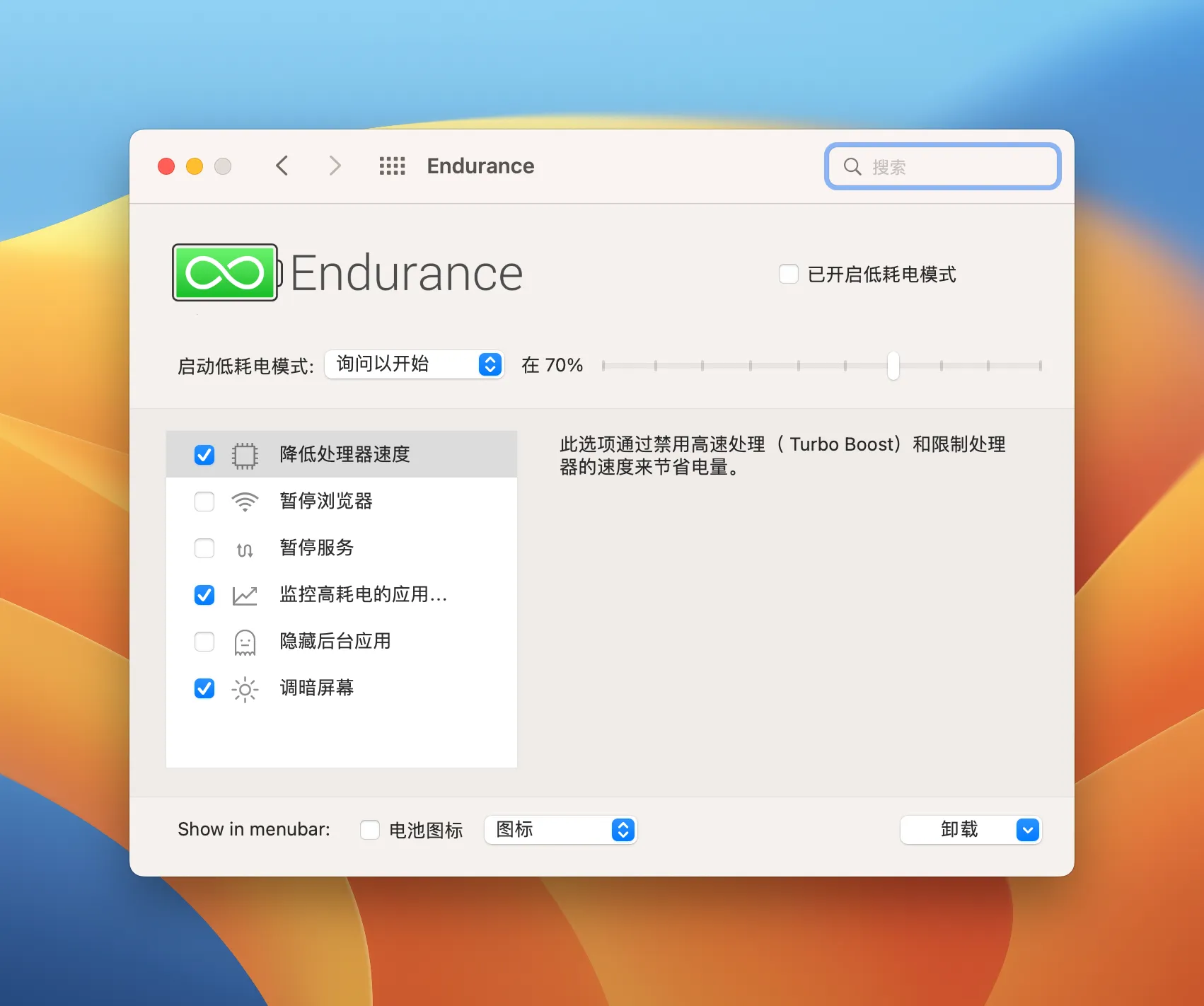
Task: Click the green Endurance infinity battery logo
Action: pyautogui.click(x=226, y=273)
